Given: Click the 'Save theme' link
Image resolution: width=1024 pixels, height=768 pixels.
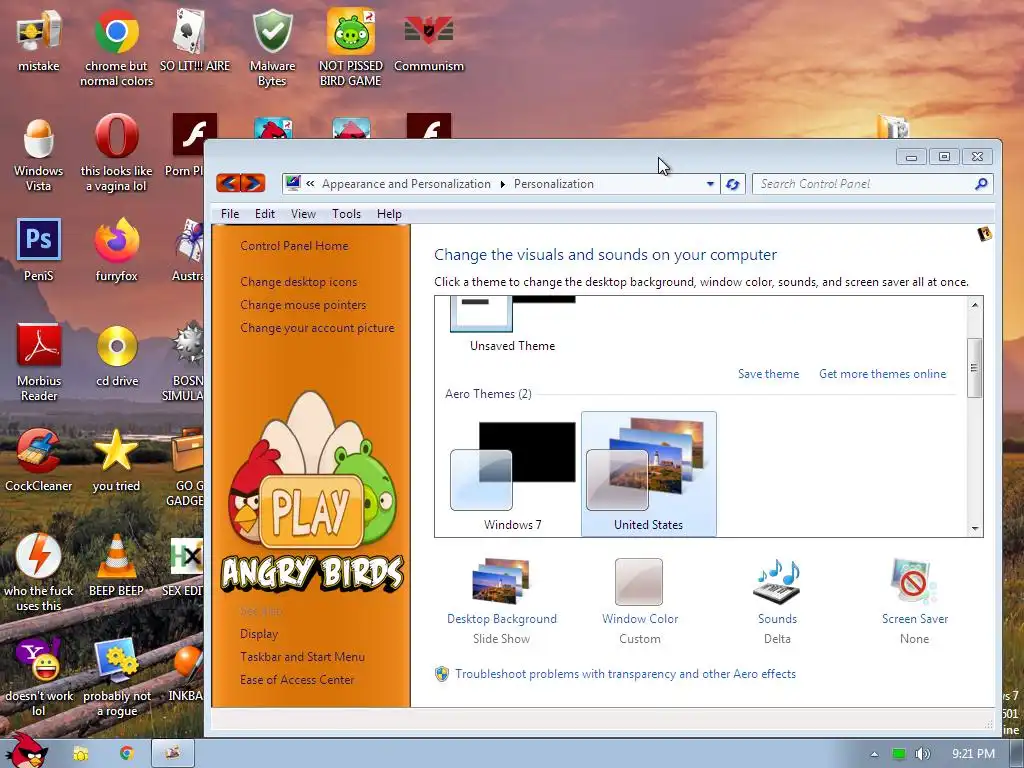Looking at the screenshot, I should point(768,374).
